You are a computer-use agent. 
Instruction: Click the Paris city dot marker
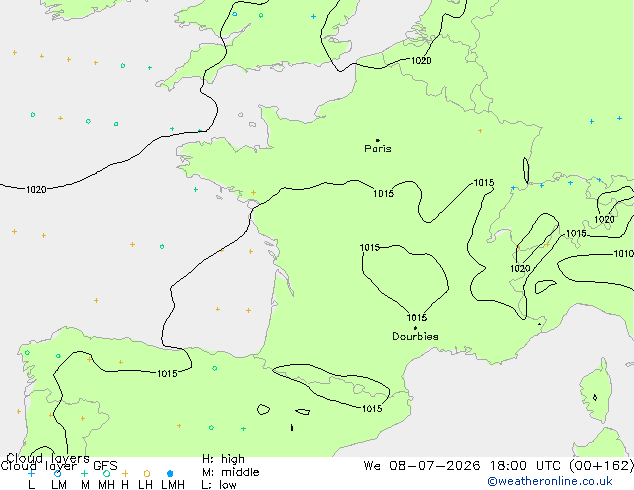click(378, 140)
